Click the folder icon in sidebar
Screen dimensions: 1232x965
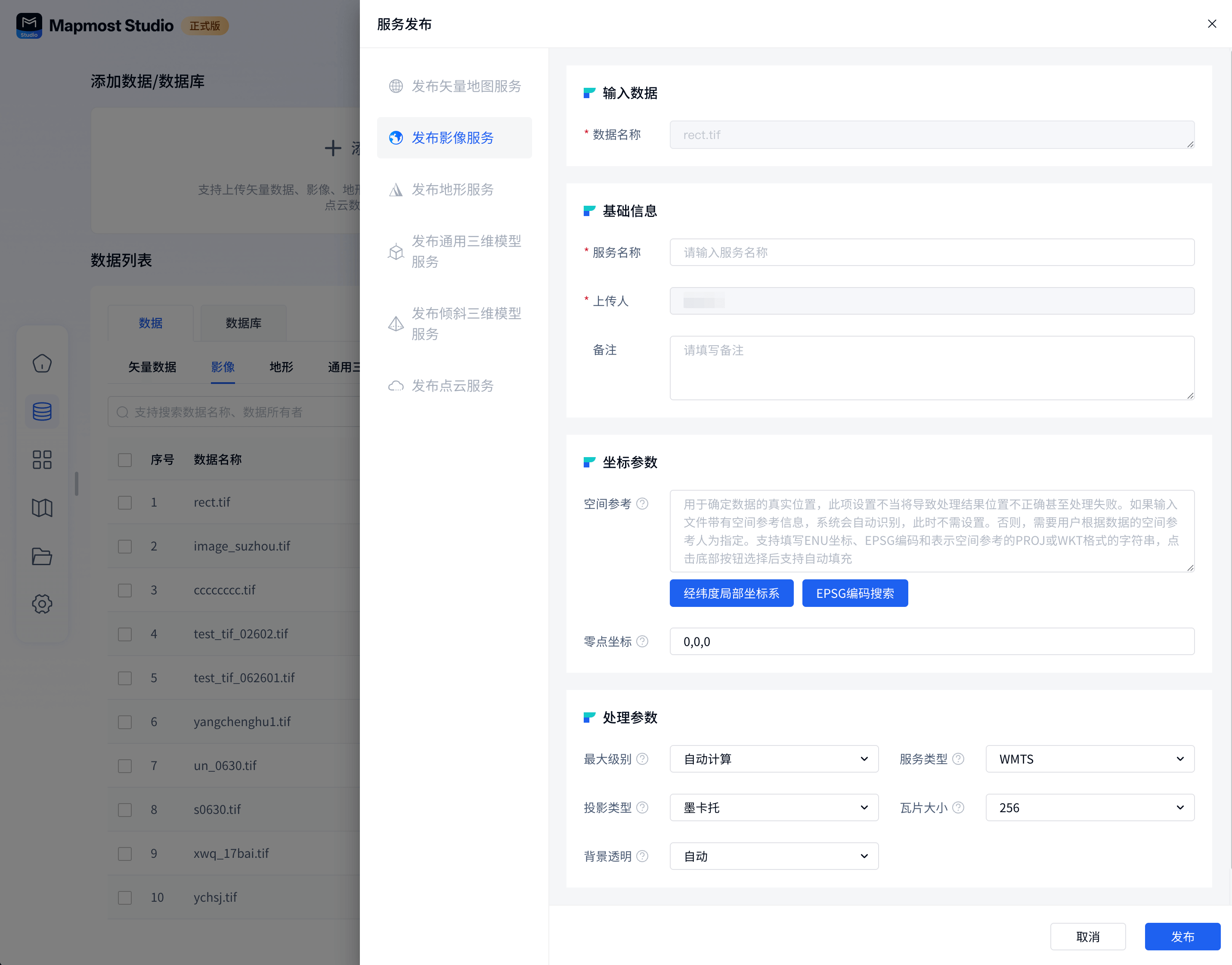(x=42, y=557)
